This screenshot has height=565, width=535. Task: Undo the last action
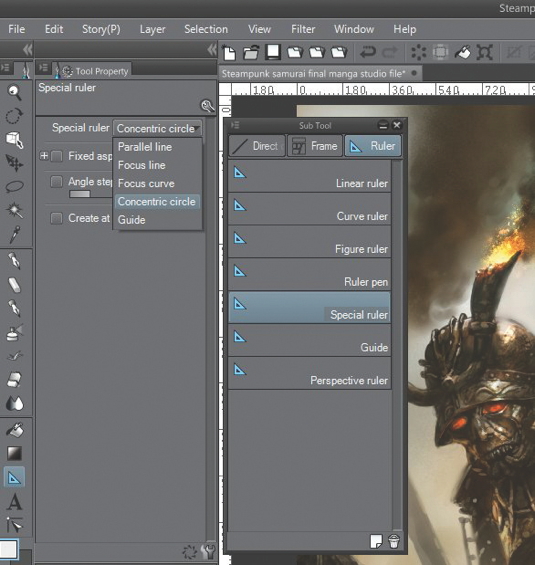tap(368, 53)
